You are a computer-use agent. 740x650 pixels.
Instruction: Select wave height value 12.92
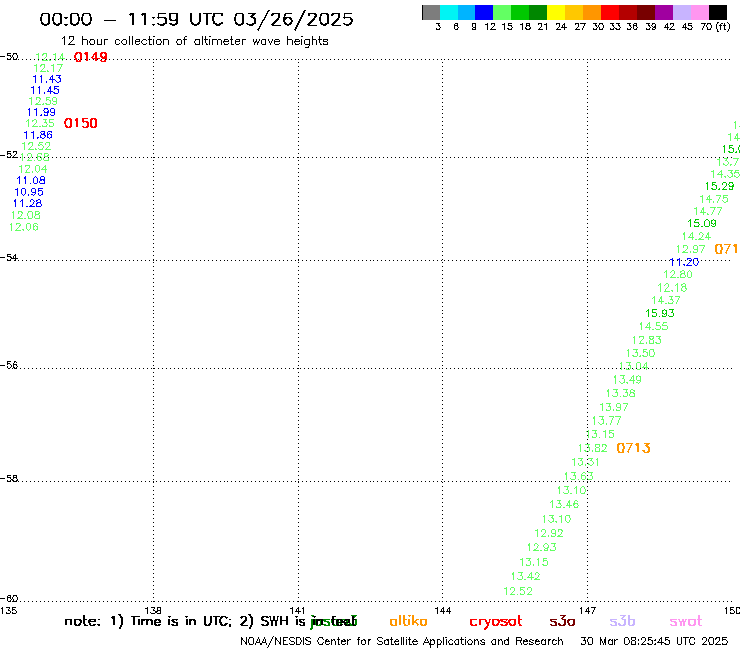coord(549,533)
